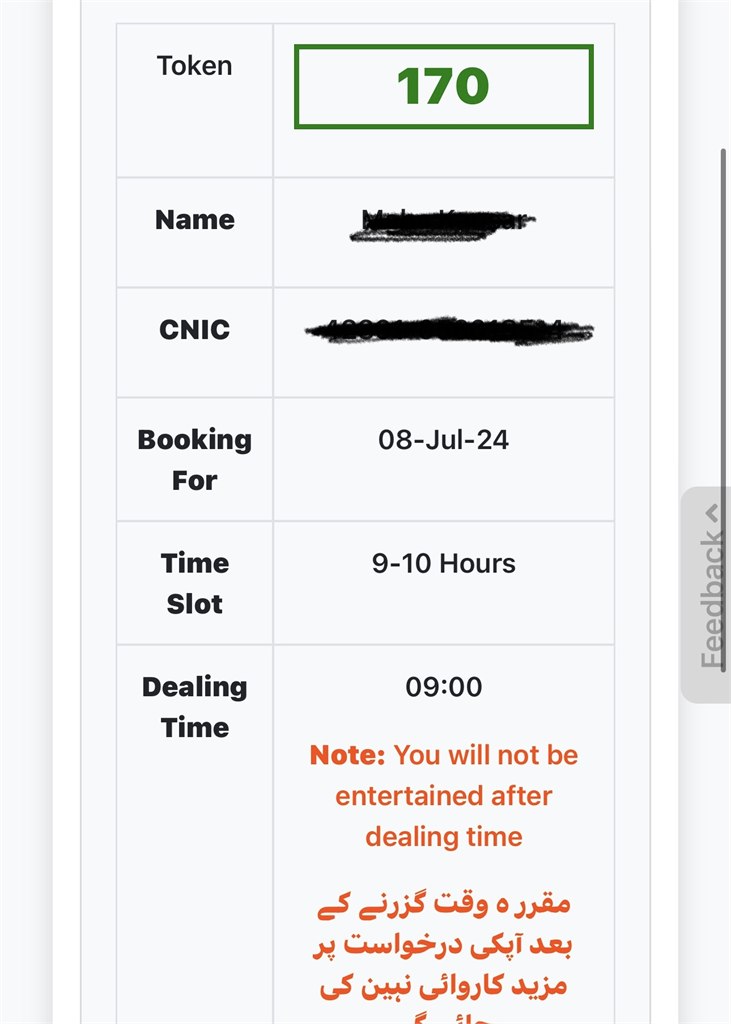Select the Name row label
Viewport: 731px width, 1024px height.
coord(194,220)
